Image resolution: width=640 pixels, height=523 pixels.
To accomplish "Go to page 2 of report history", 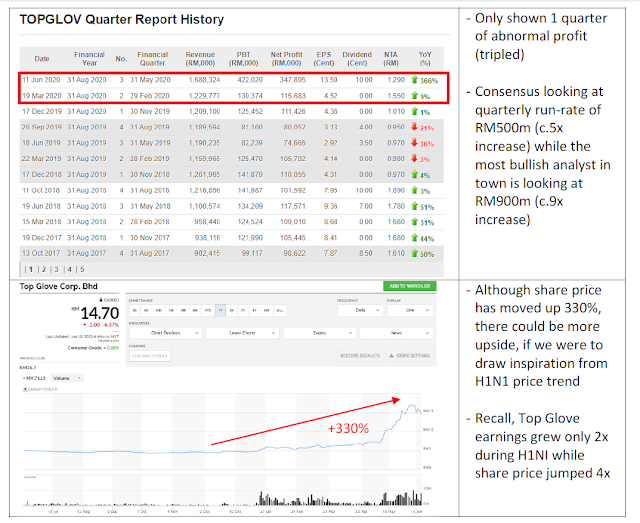I will [x=44, y=269].
